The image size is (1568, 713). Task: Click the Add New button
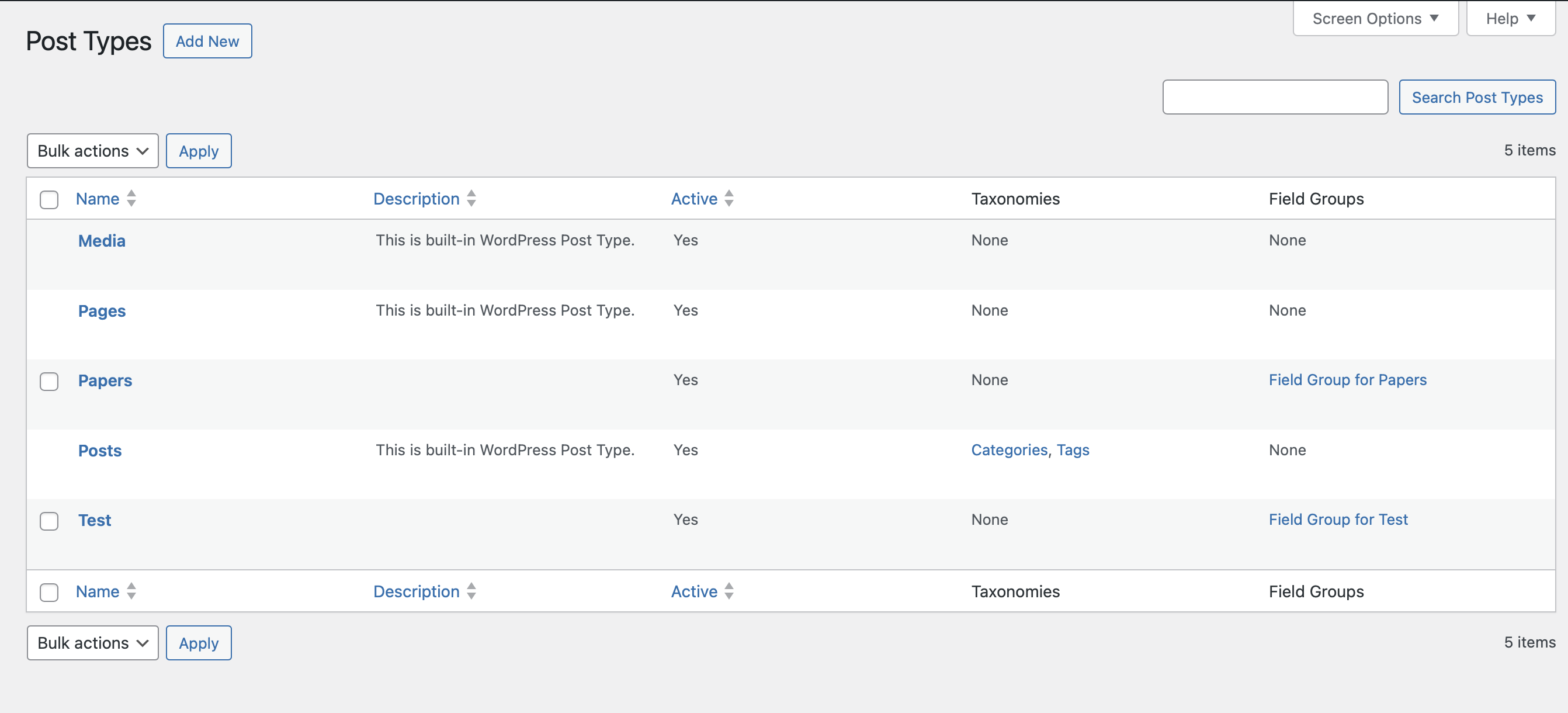(207, 41)
